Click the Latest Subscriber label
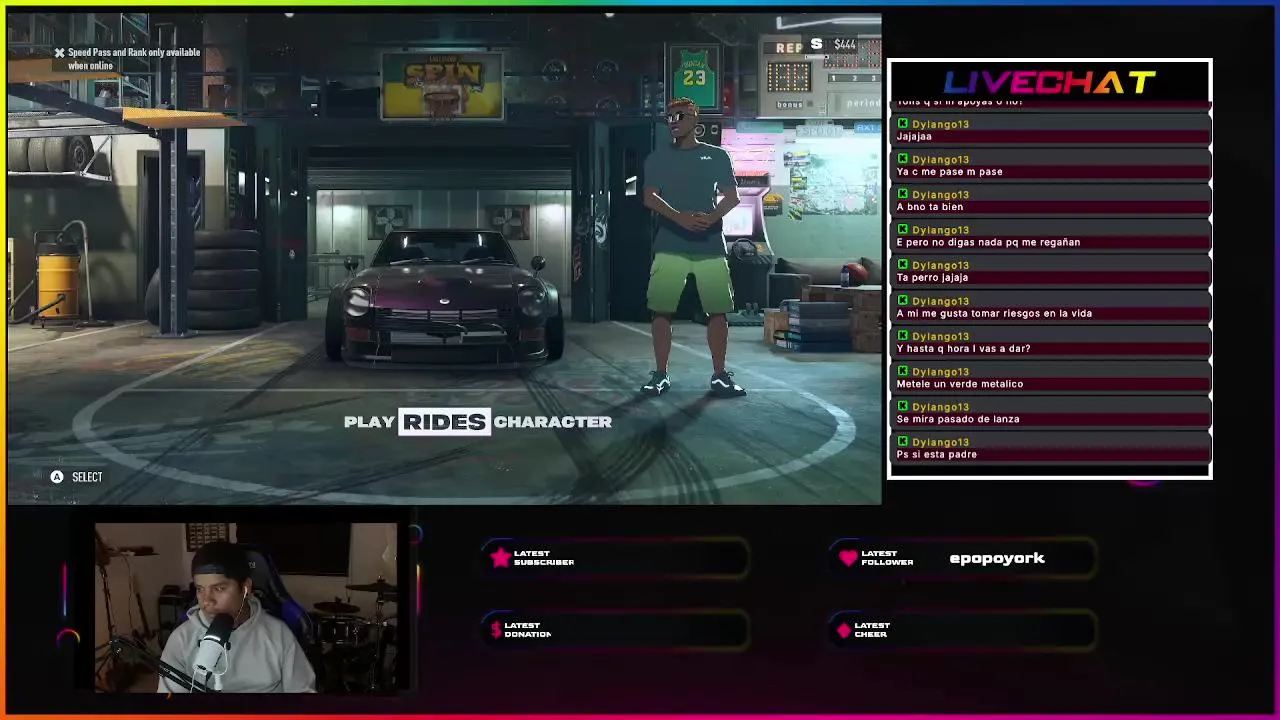 pyautogui.click(x=543, y=558)
